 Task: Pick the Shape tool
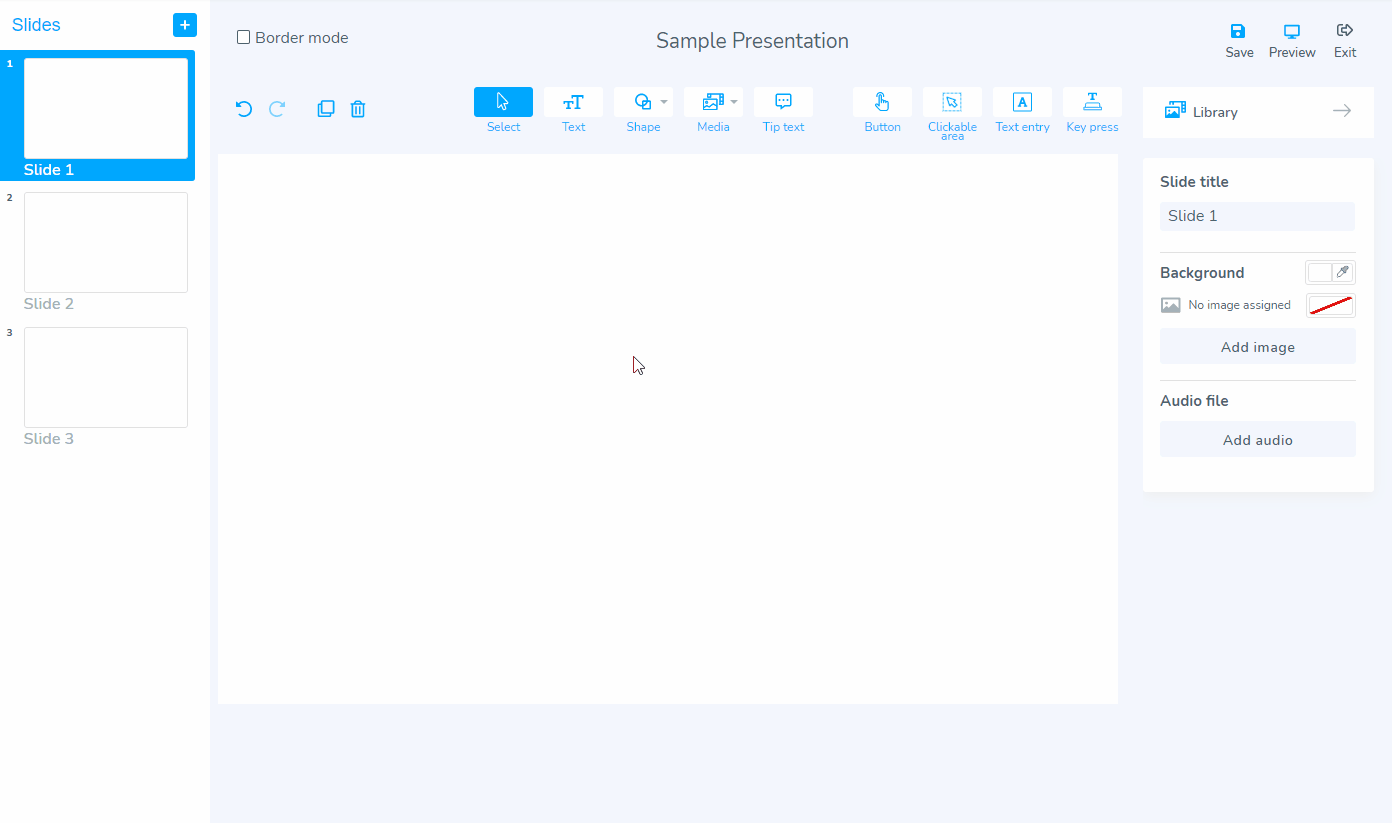pos(643,102)
